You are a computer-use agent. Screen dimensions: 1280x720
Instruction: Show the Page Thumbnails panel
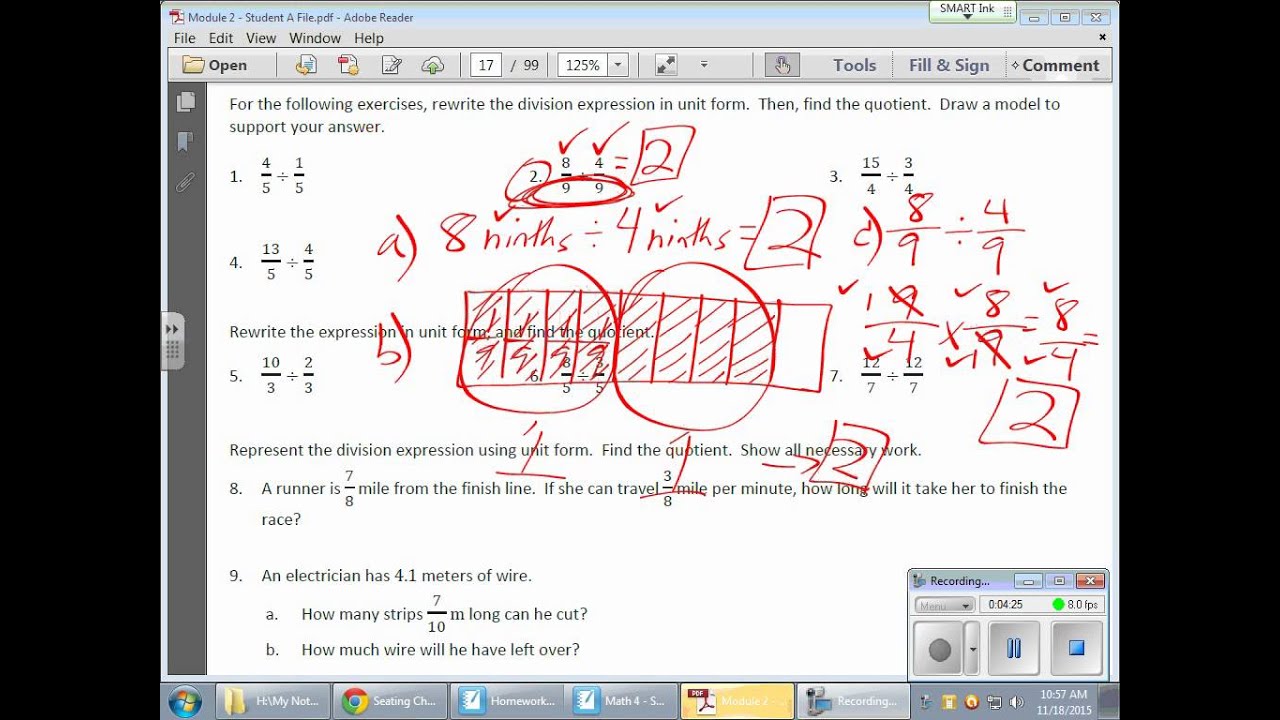click(x=186, y=102)
